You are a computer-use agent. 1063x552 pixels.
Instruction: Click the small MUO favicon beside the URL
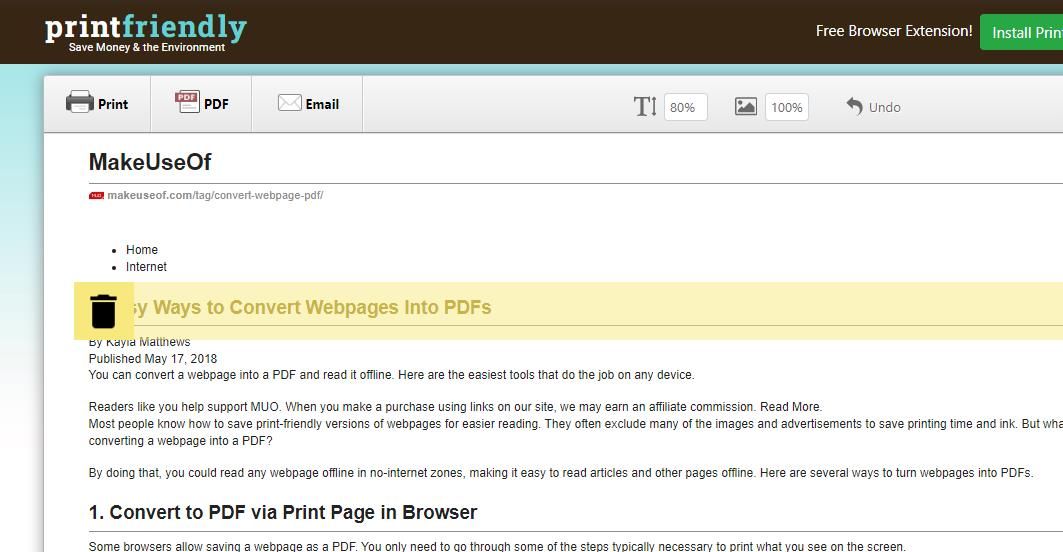(x=96, y=196)
